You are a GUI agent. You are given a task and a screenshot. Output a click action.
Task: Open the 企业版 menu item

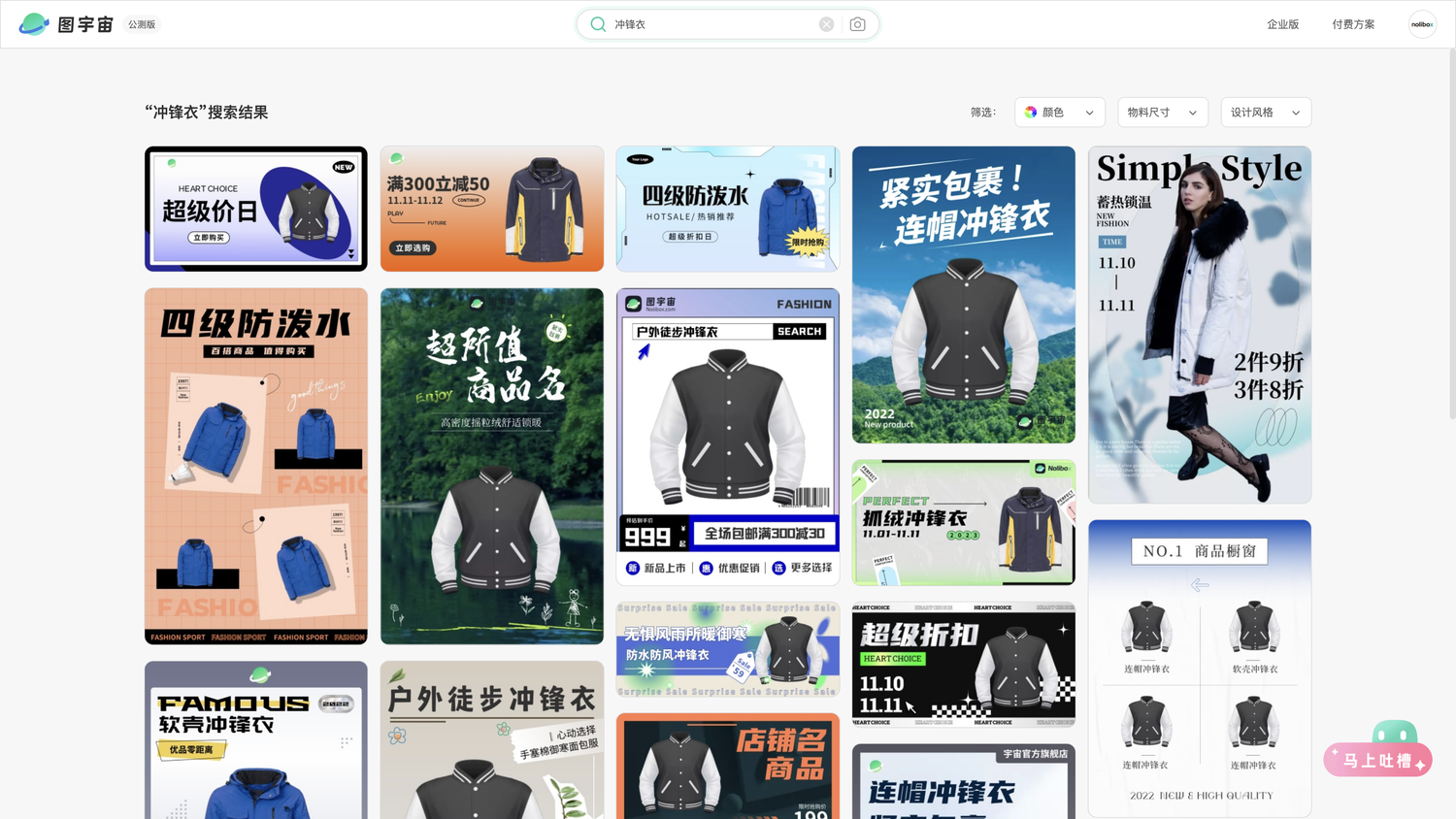click(x=1282, y=24)
